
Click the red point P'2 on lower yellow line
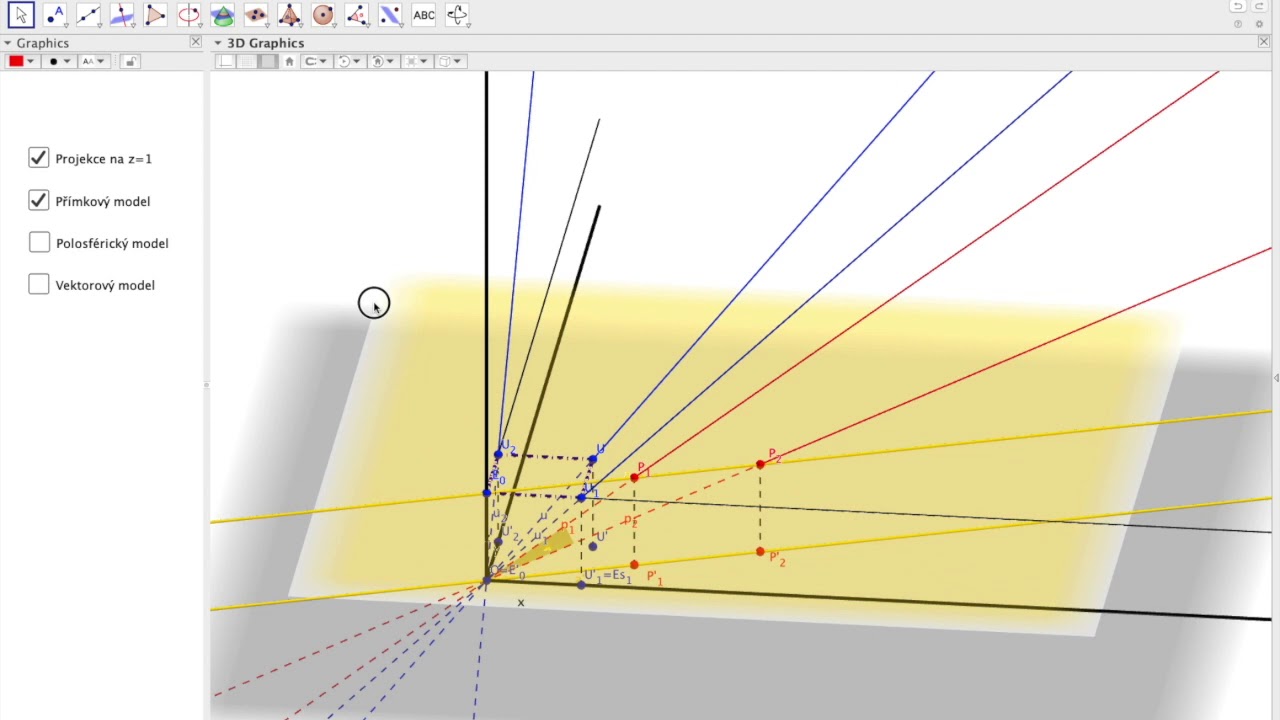pyautogui.click(x=760, y=551)
